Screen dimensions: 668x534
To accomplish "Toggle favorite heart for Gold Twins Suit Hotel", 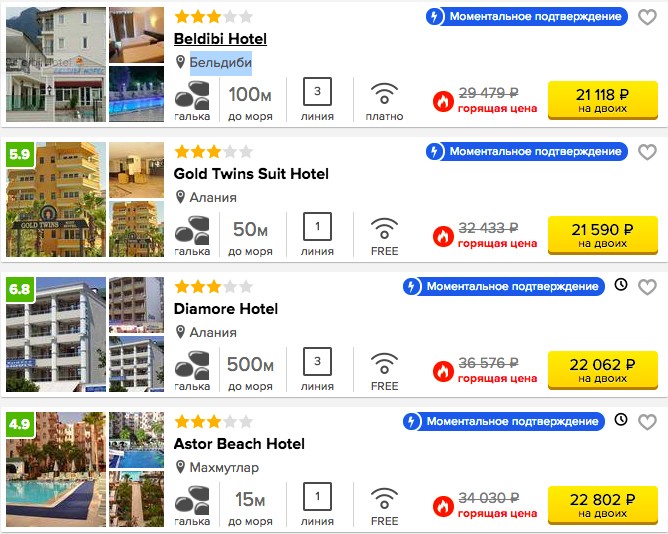I will (x=647, y=152).
